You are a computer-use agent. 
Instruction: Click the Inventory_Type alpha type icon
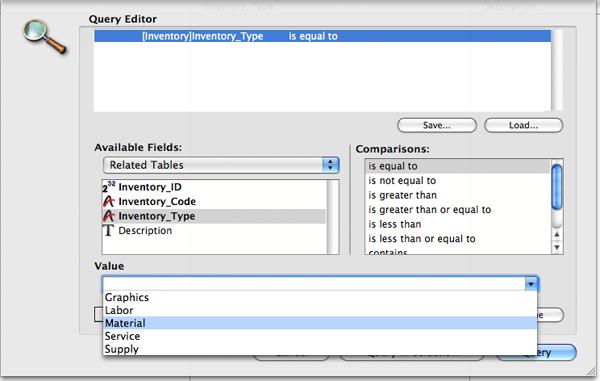[109, 216]
